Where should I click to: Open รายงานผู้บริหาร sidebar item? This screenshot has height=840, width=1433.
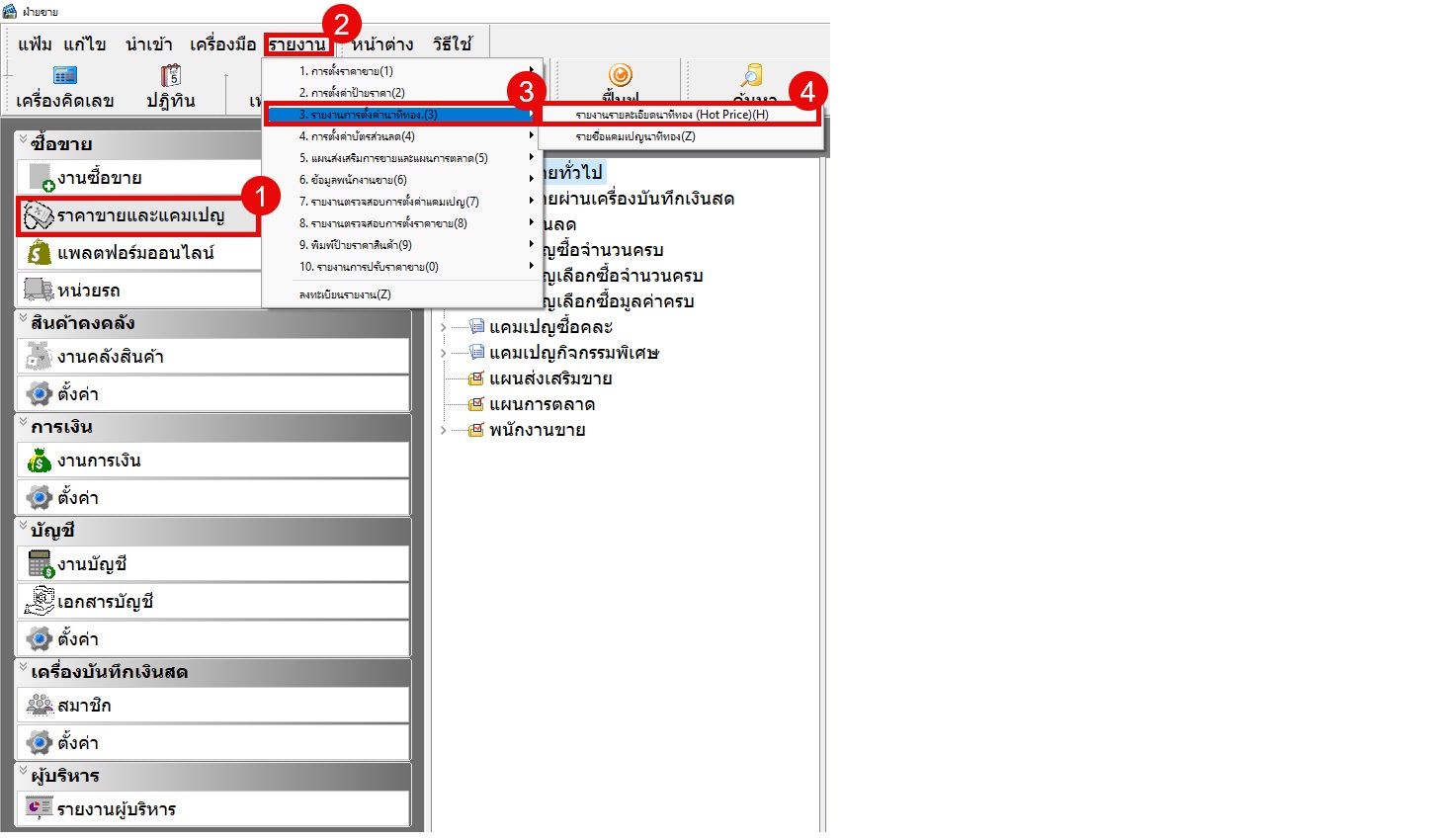coord(116,809)
